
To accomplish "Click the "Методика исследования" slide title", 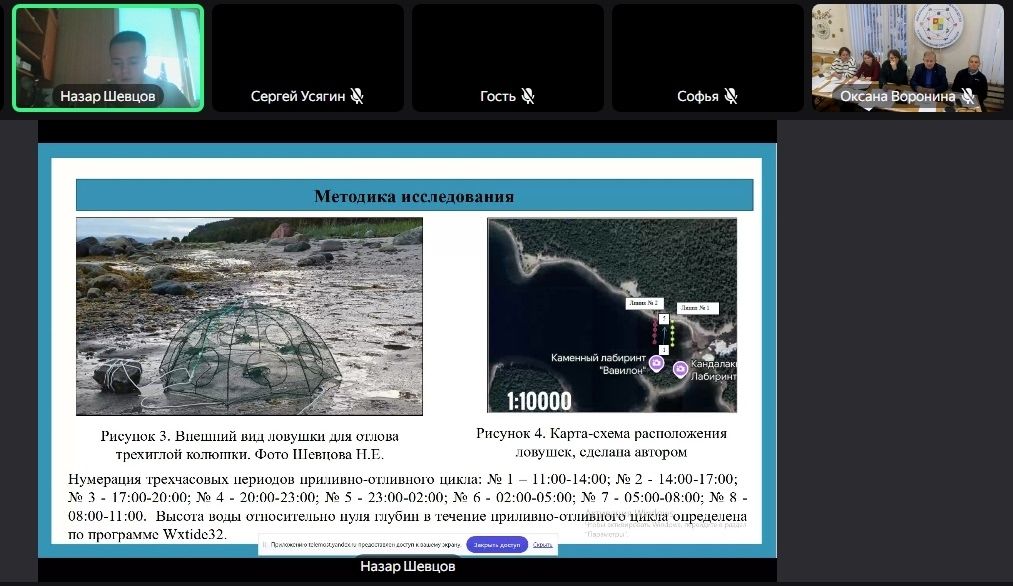I will pyautogui.click(x=414, y=196).
